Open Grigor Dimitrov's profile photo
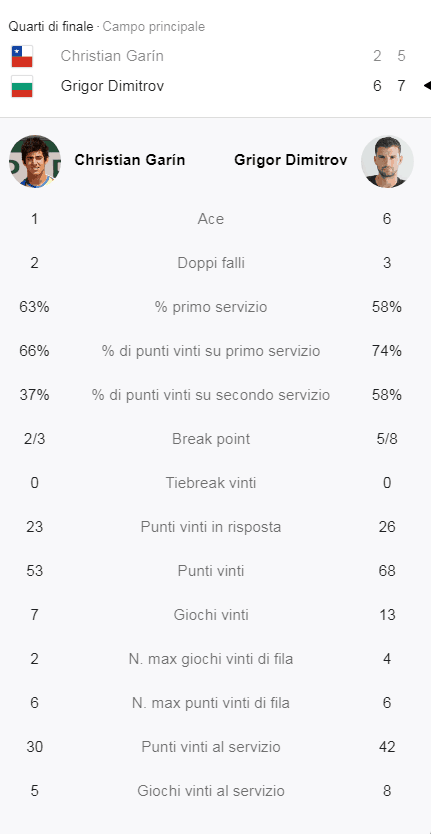Viewport: 431px width, 834px height. click(387, 161)
